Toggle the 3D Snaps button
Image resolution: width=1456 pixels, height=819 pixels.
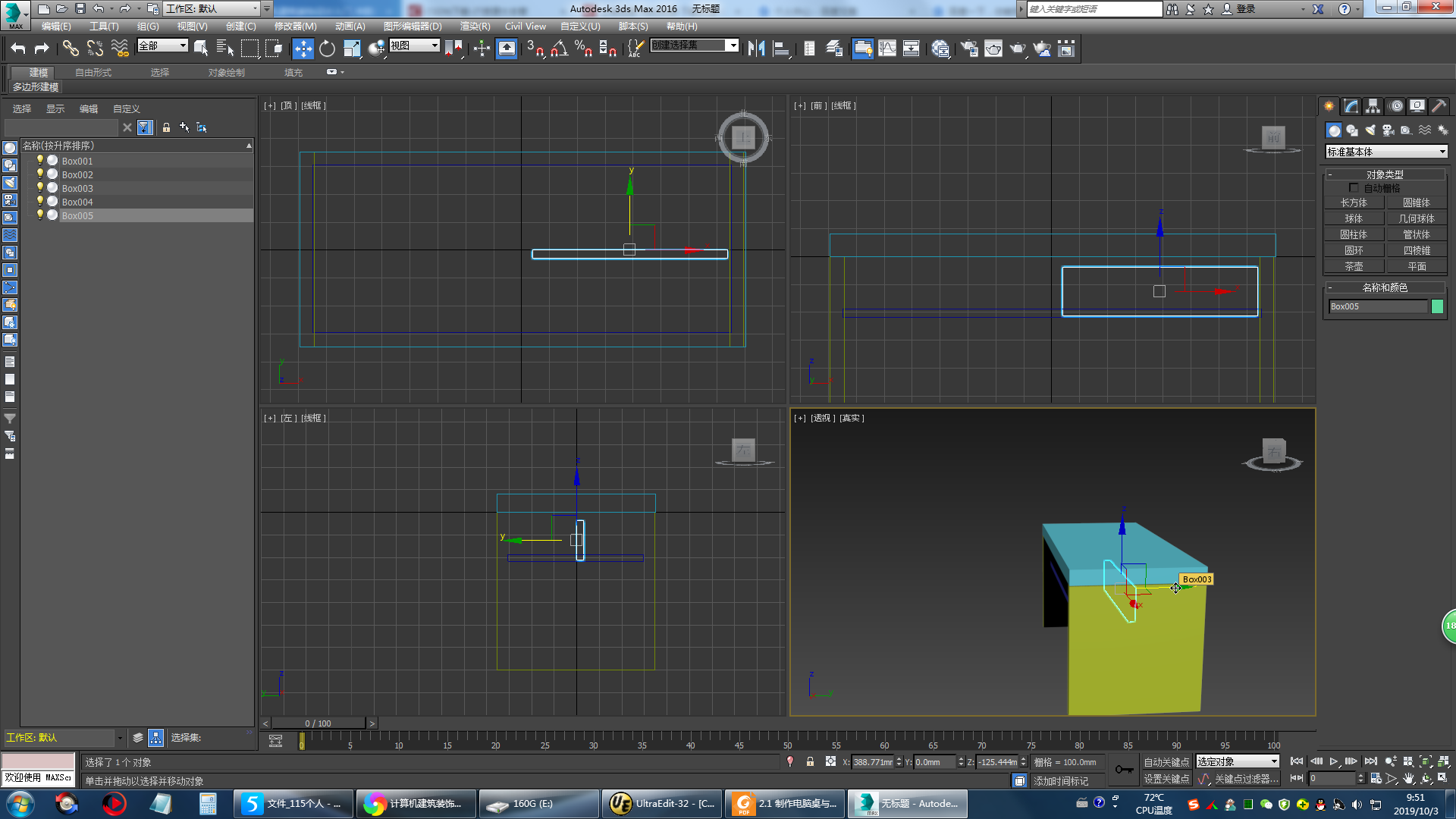click(535, 49)
